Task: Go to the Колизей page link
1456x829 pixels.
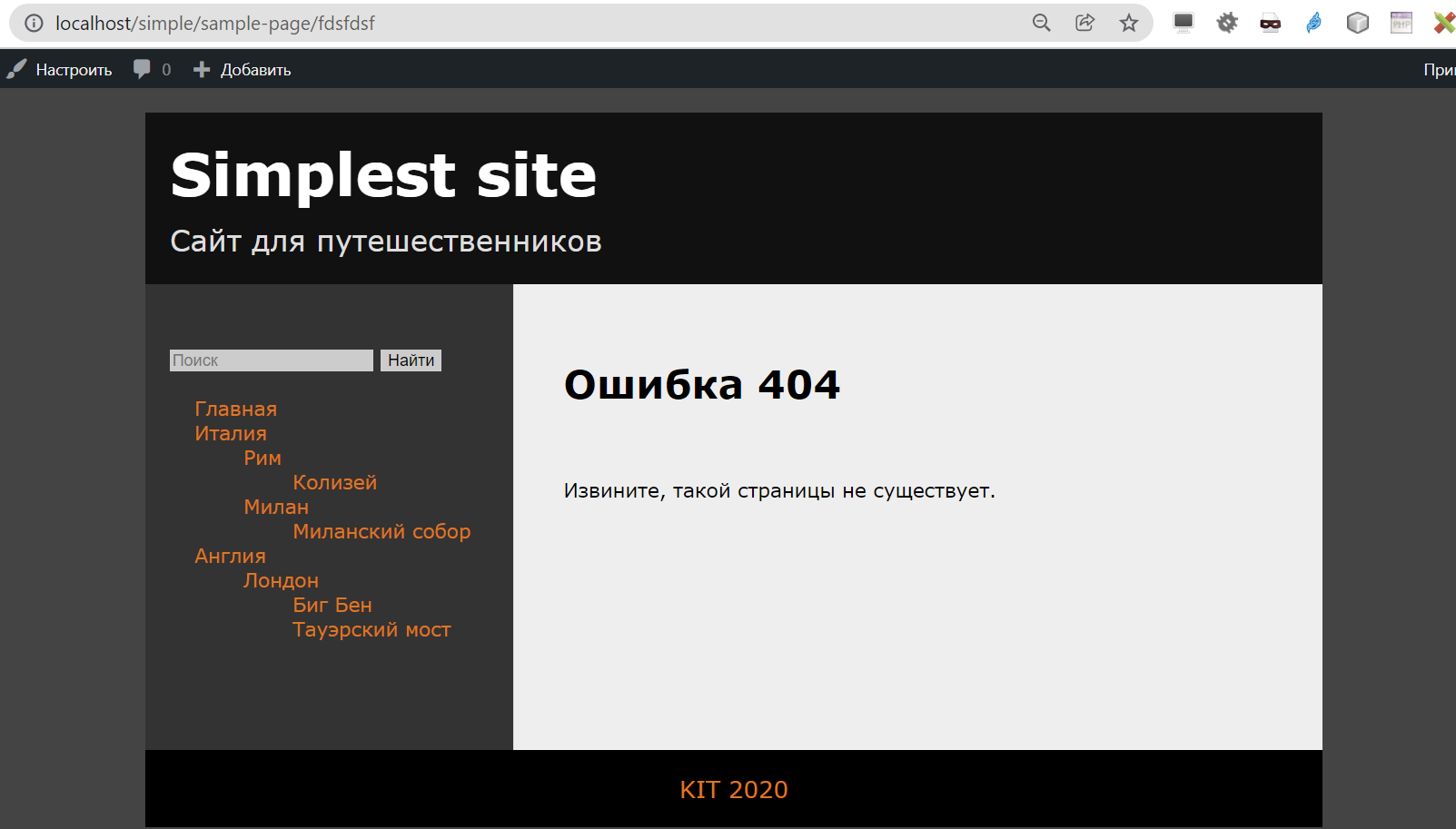Action: (334, 483)
